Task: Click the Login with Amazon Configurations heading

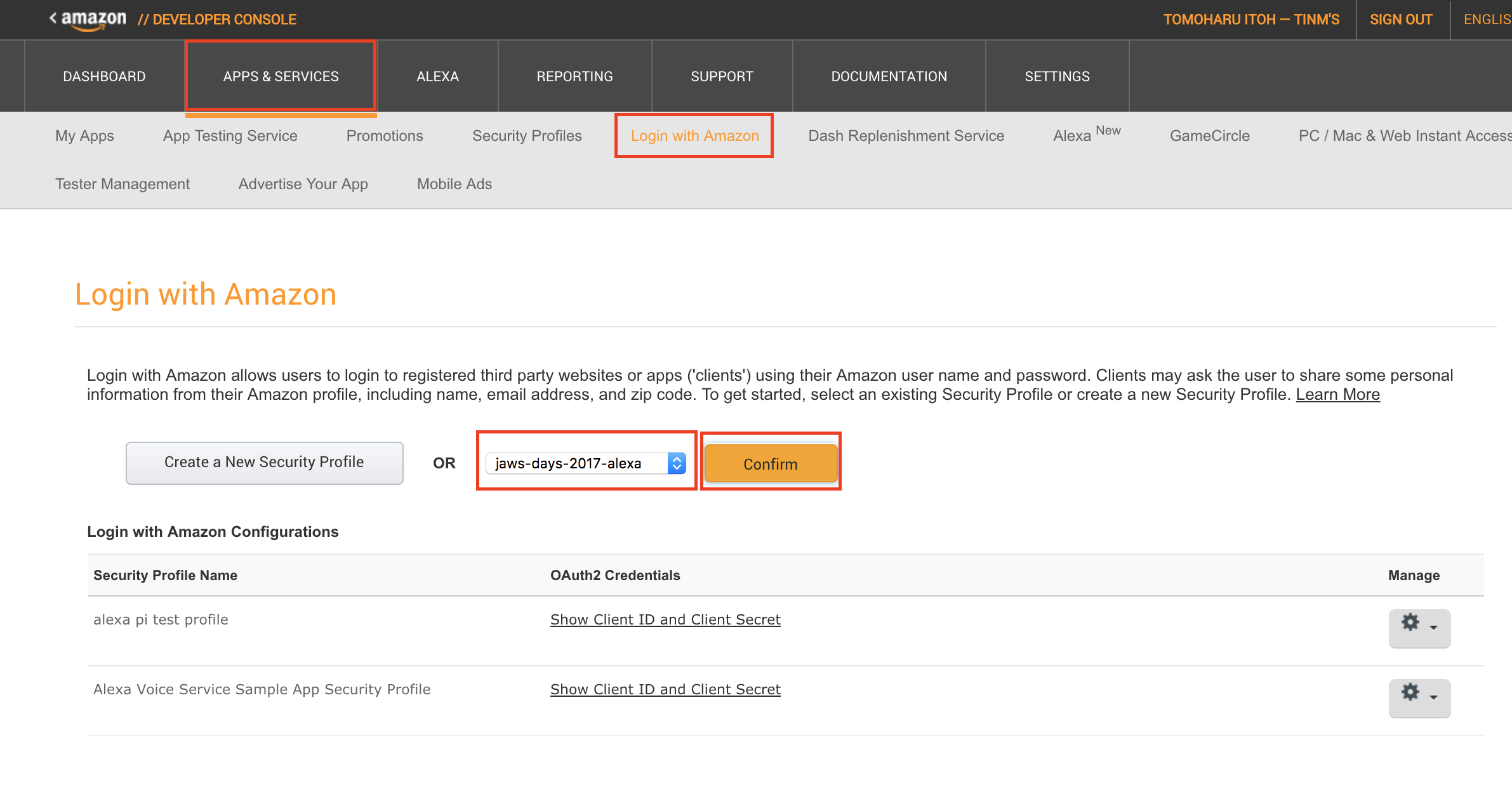Action: tap(213, 532)
